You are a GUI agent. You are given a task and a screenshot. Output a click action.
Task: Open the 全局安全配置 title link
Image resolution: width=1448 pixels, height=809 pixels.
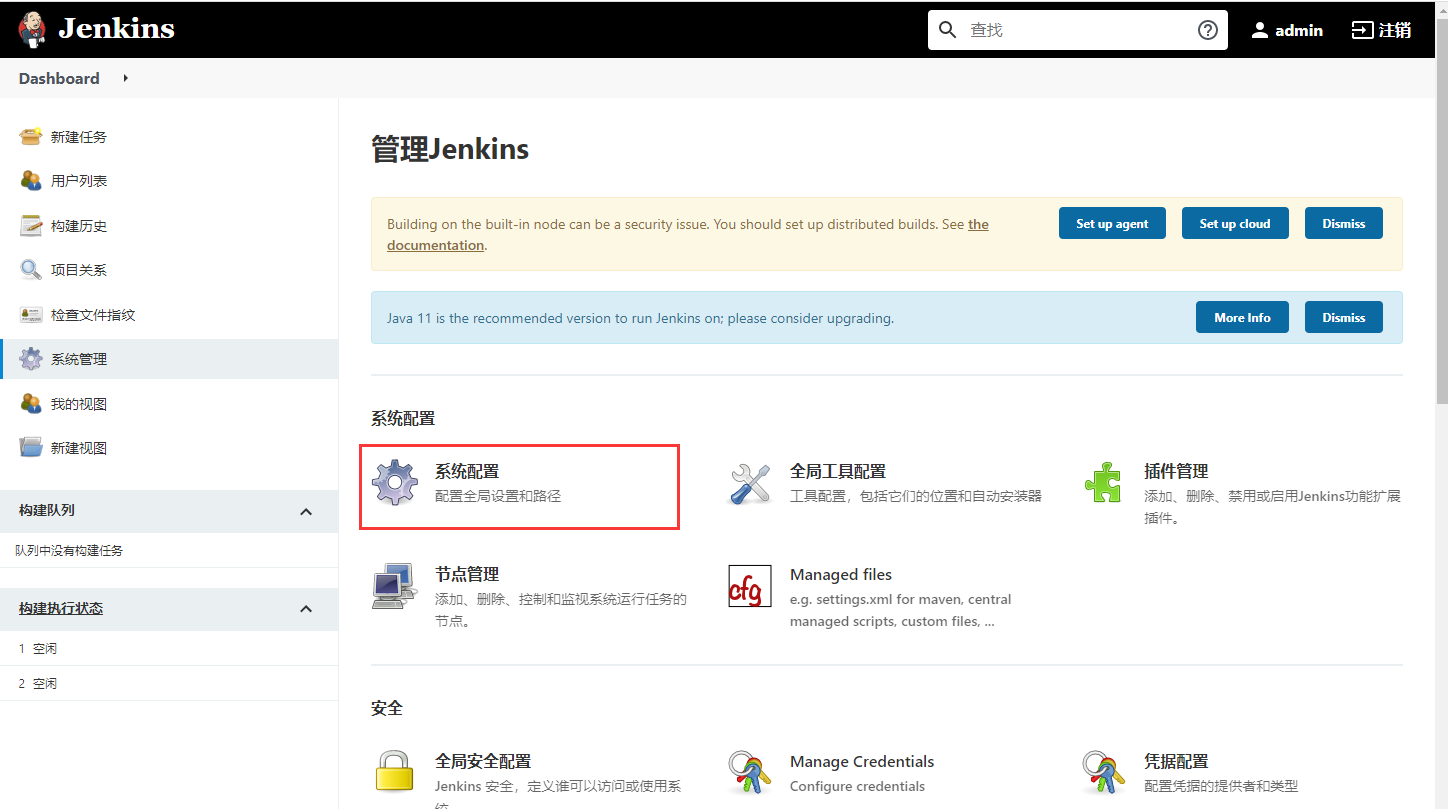point(483,761)
